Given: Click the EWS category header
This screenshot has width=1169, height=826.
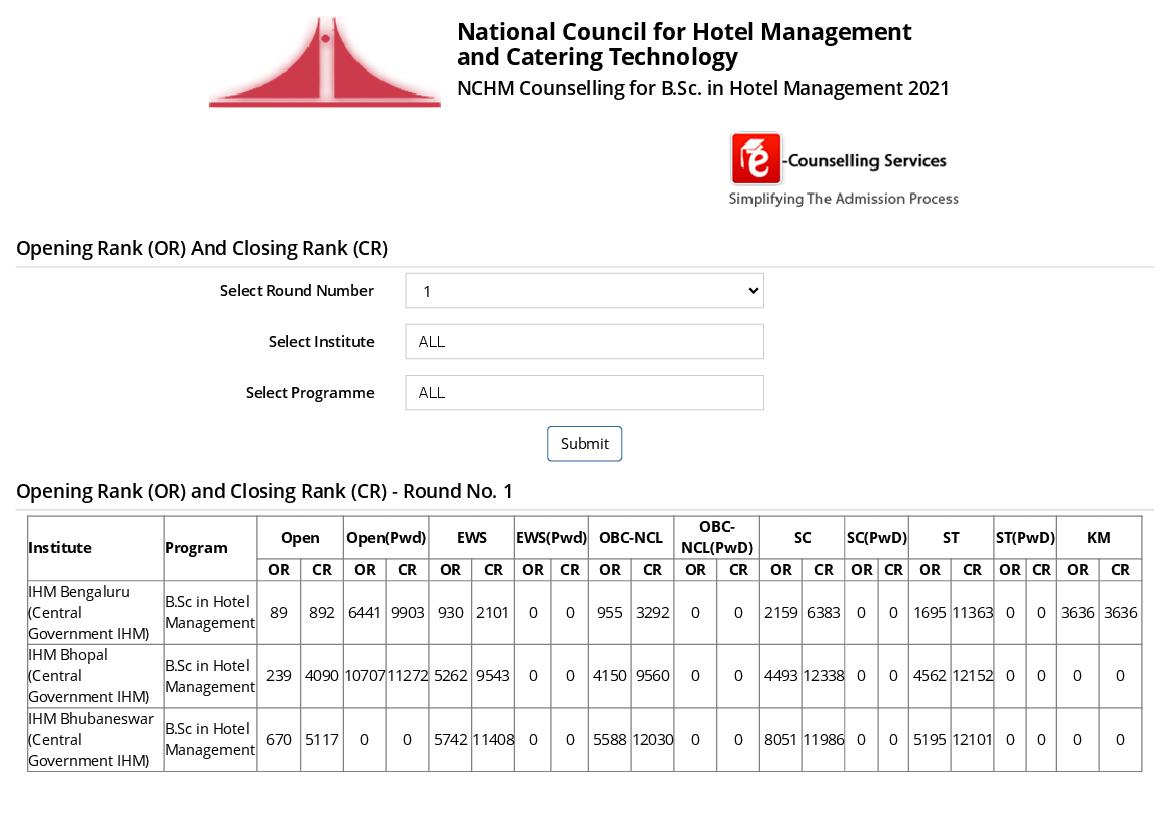Looking at the screenshot, I should tap(472, 537).
